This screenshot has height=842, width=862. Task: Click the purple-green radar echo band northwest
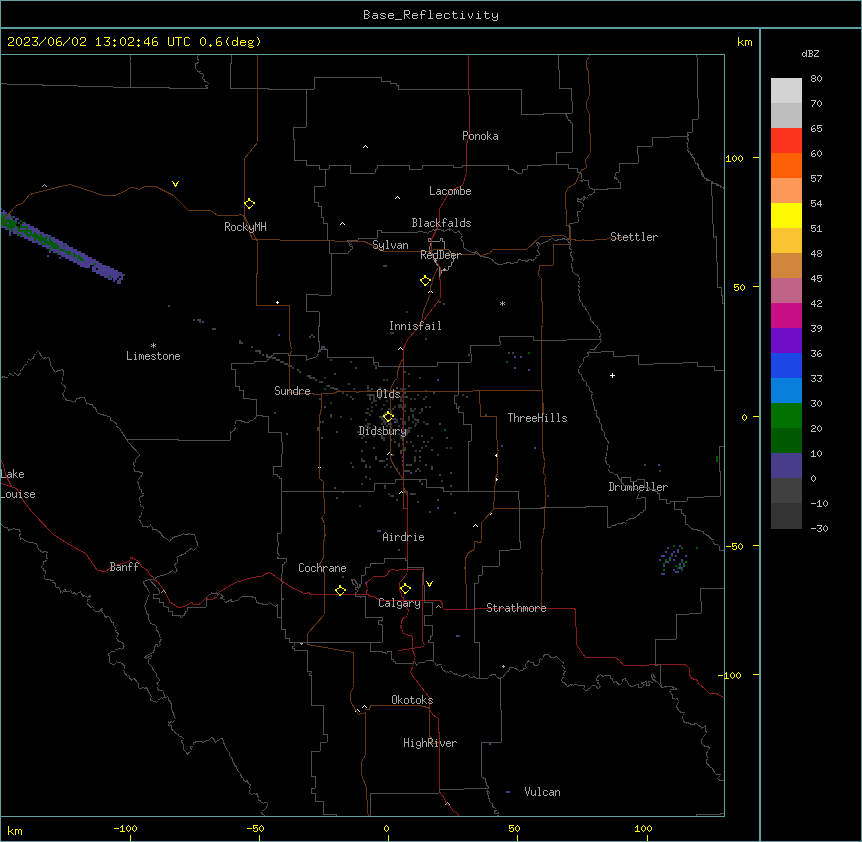pyautogui.click(x=62, y=246)
